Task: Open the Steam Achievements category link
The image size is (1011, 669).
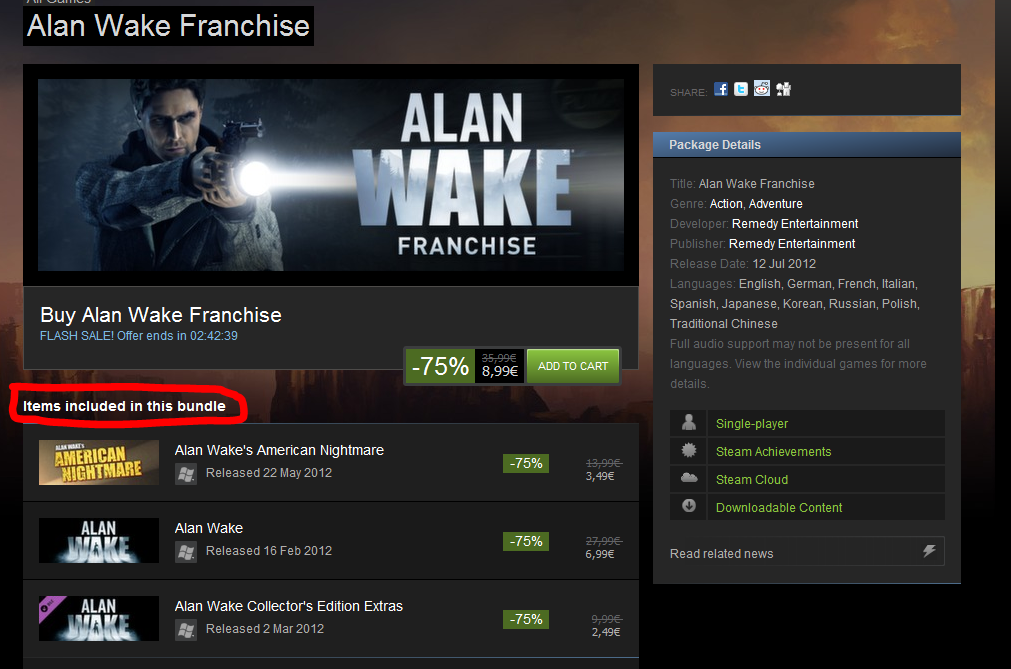Action: coord(773,452)
